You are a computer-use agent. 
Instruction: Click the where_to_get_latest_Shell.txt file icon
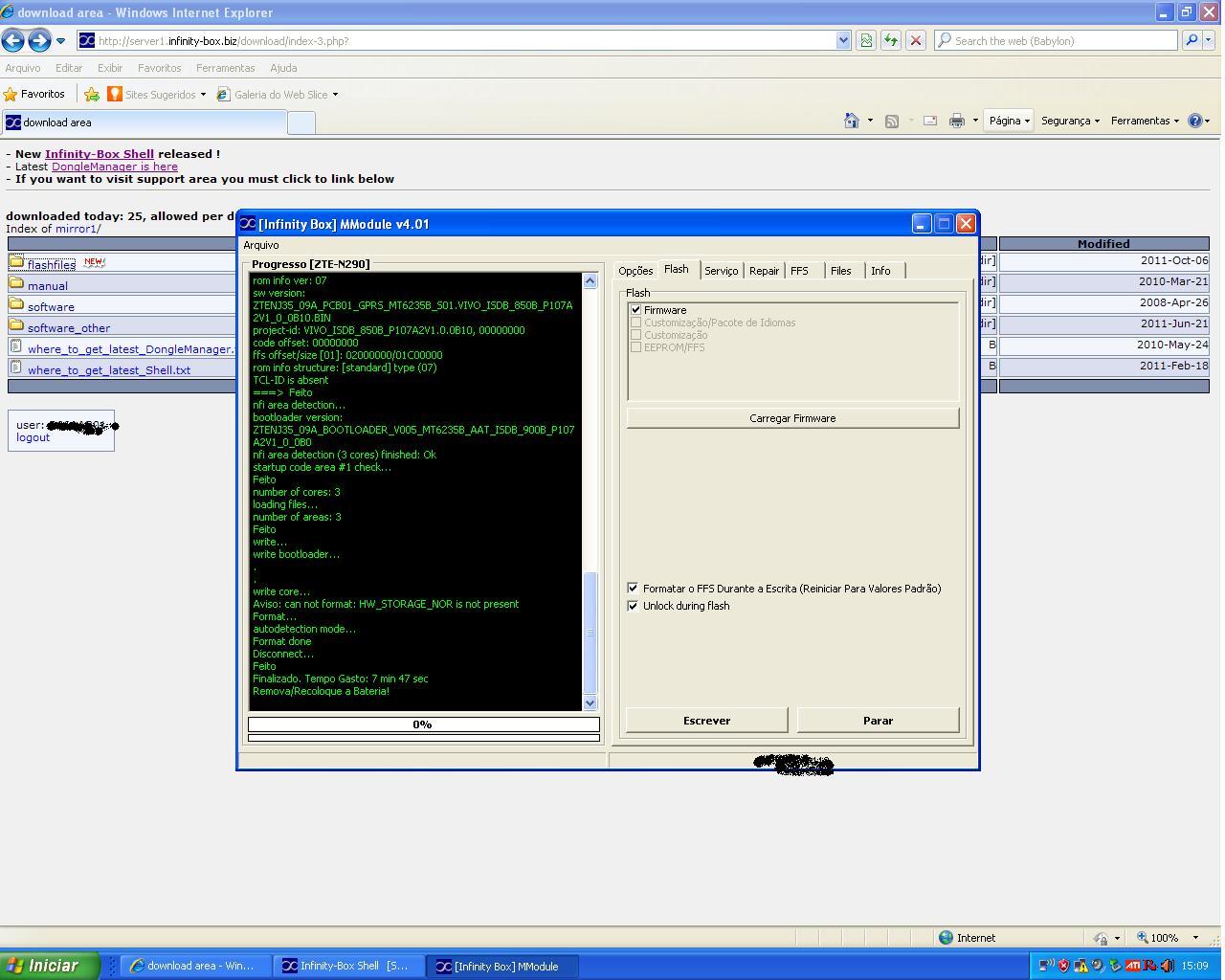[x=16, y=367]
